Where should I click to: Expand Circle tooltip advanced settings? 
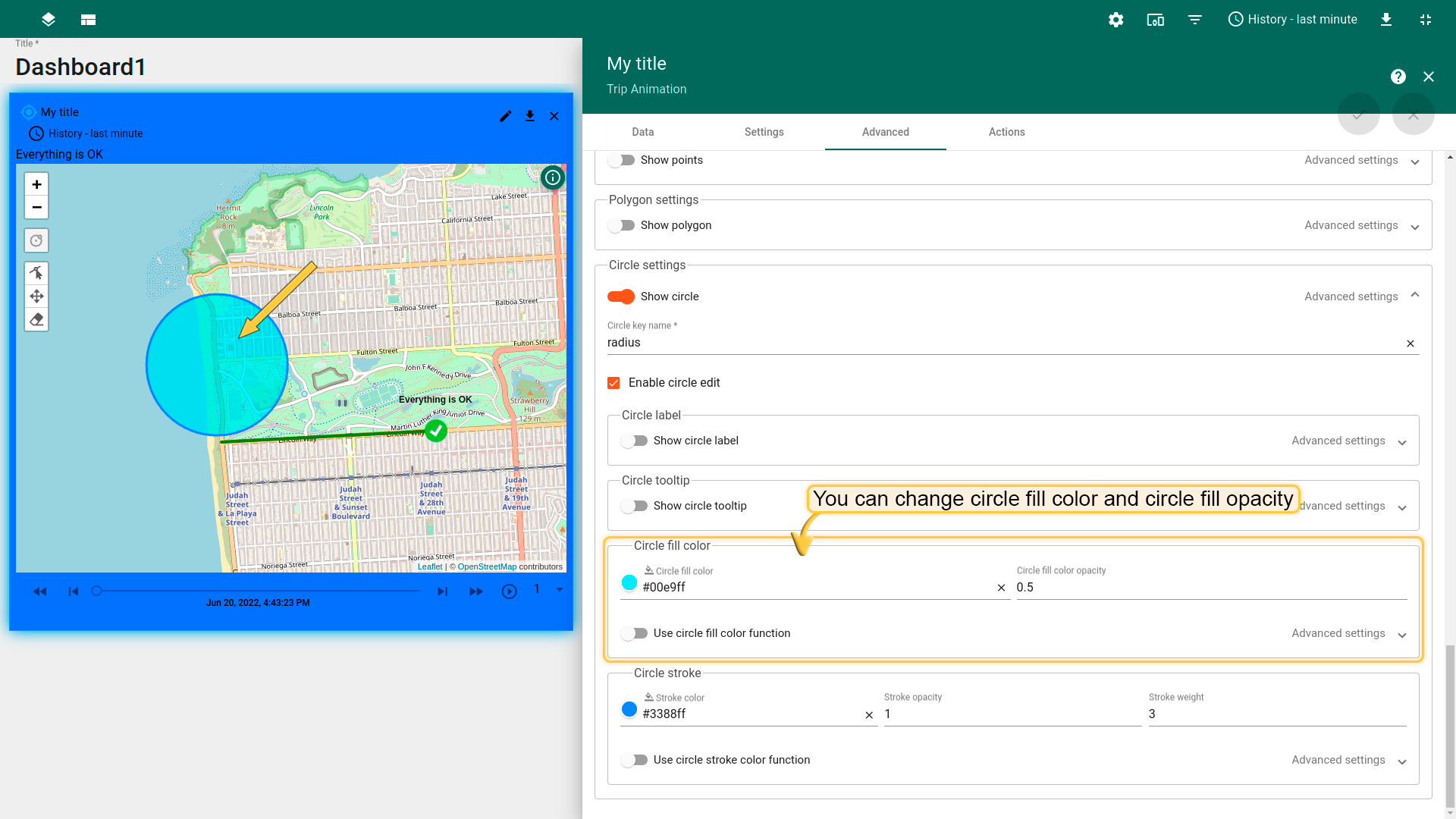1402,507
